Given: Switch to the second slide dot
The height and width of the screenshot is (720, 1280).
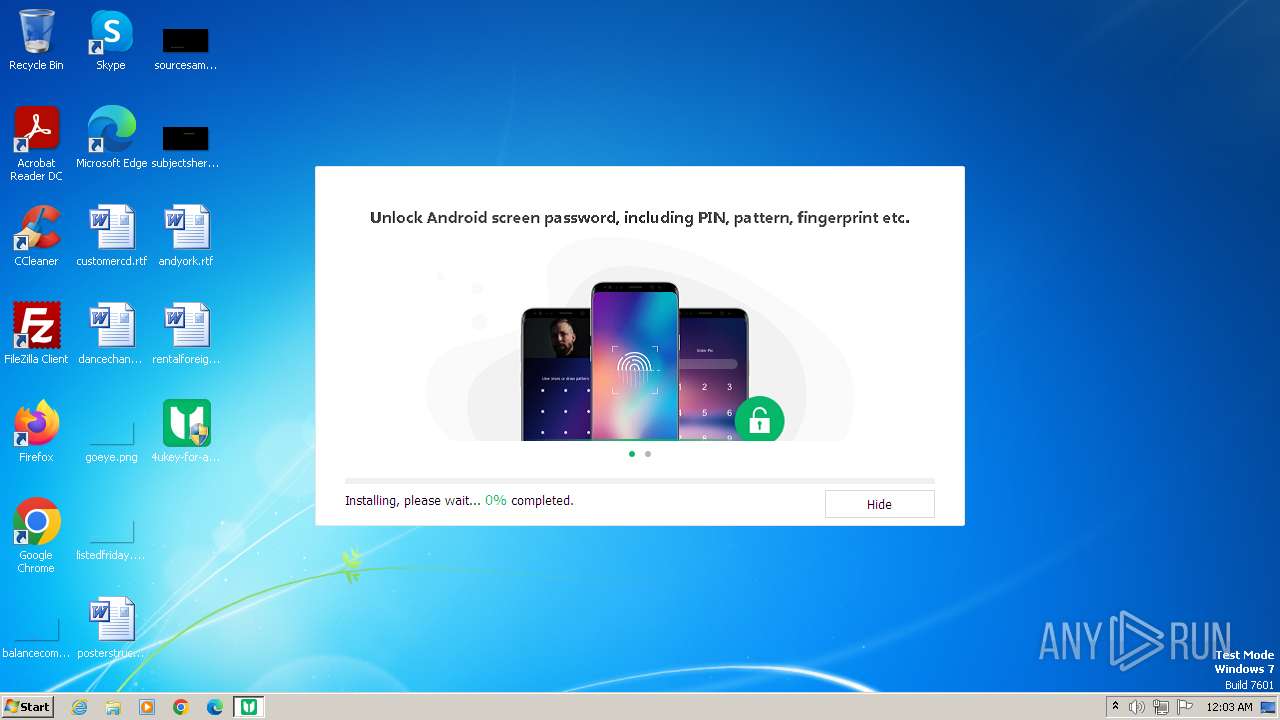Looking at the screenshot, I should 648,454.
